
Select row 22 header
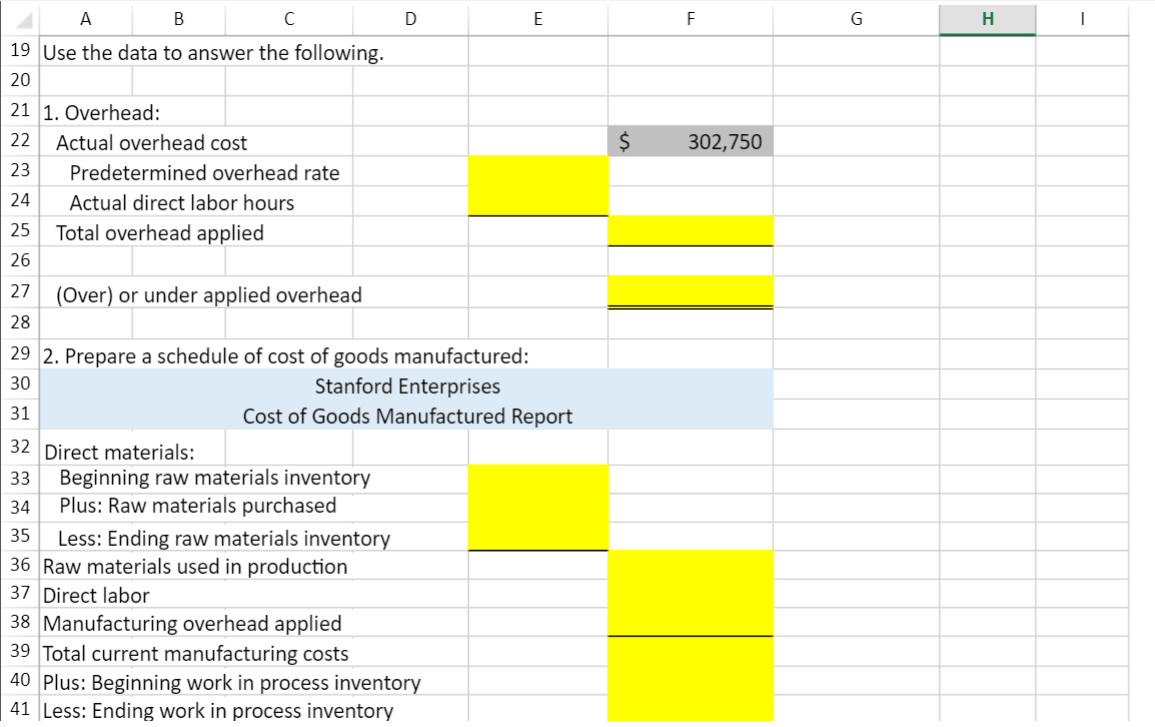click(20, 141)
